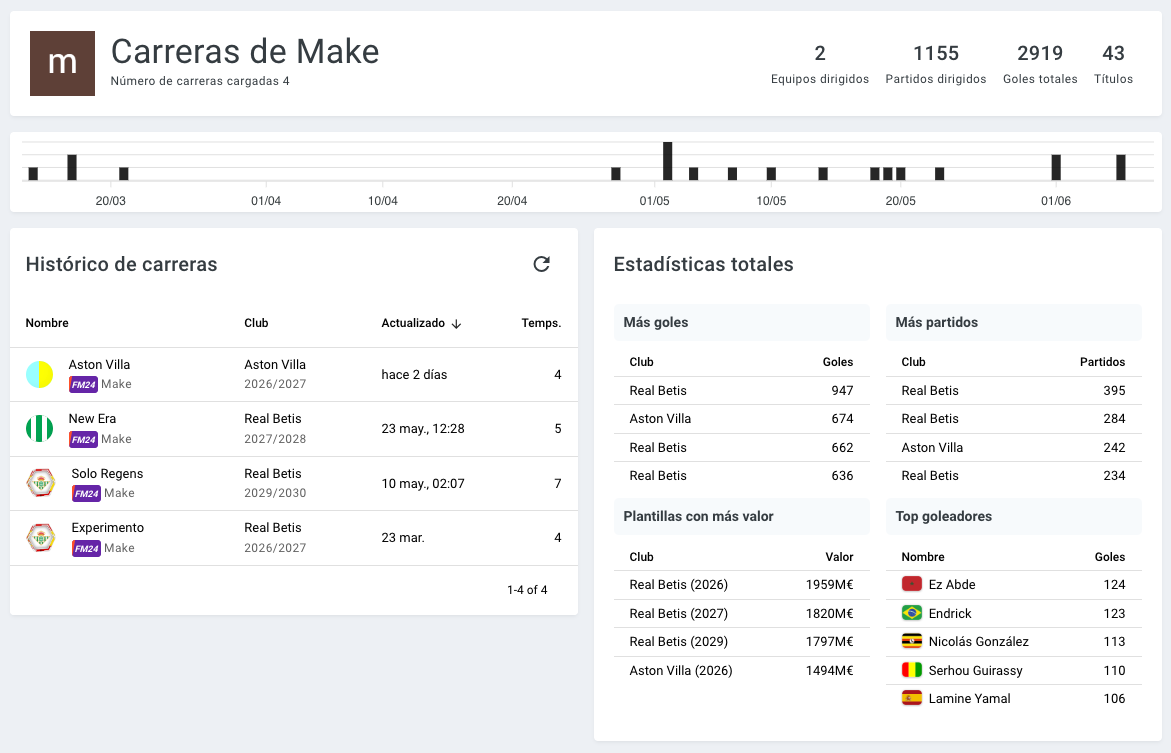Click the brown "m" profile avatar
The width and height of the screenshot is (1171, 753).
[62, 63]
